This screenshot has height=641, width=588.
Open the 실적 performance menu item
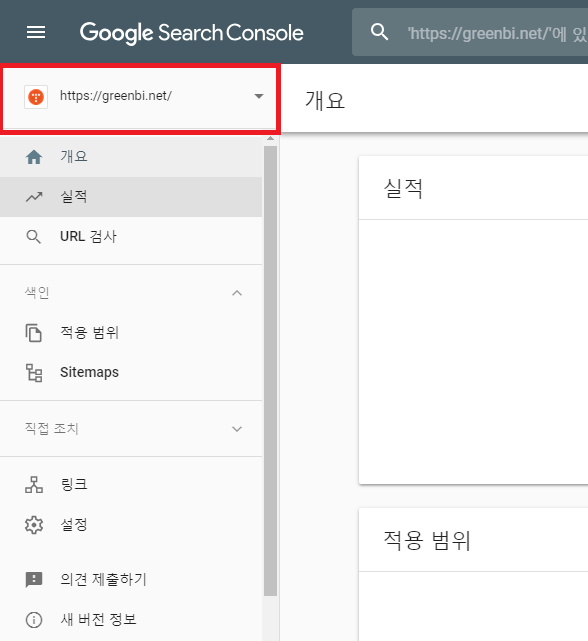click(131, 197)
